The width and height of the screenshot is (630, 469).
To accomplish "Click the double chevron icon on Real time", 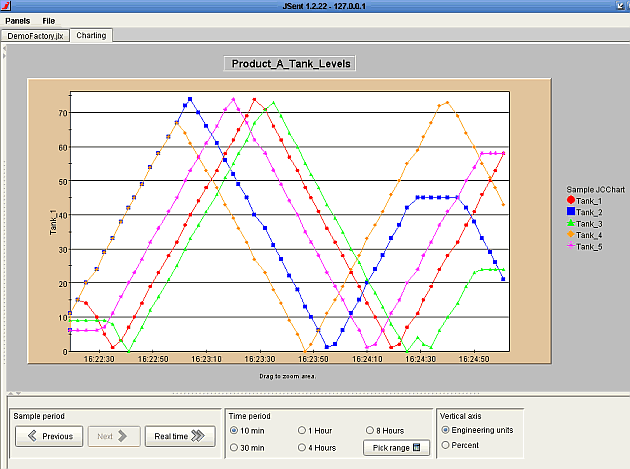I will tap(198, 436).
